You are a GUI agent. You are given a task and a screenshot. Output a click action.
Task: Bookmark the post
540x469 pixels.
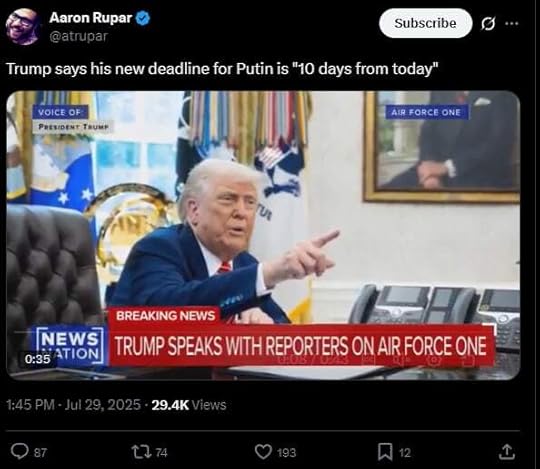click(x=385, y=452)
